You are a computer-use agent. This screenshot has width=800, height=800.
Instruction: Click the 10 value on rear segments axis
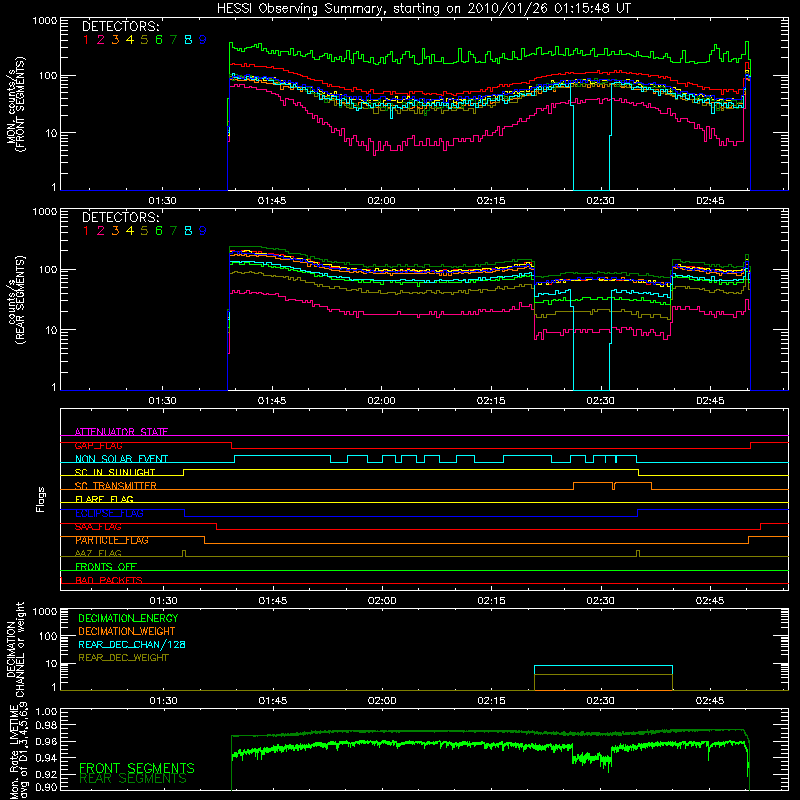(x=51, y=330)
